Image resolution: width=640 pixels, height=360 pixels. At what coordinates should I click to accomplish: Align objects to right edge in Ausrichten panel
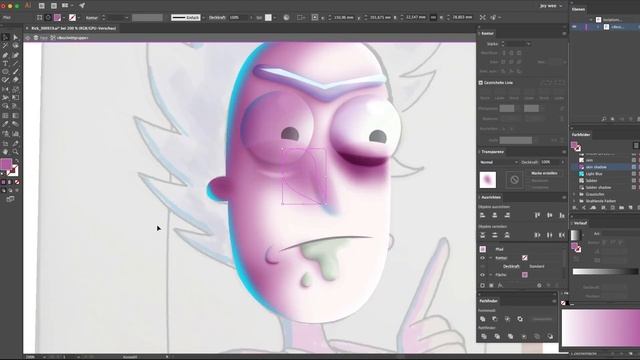coord(507,215)
